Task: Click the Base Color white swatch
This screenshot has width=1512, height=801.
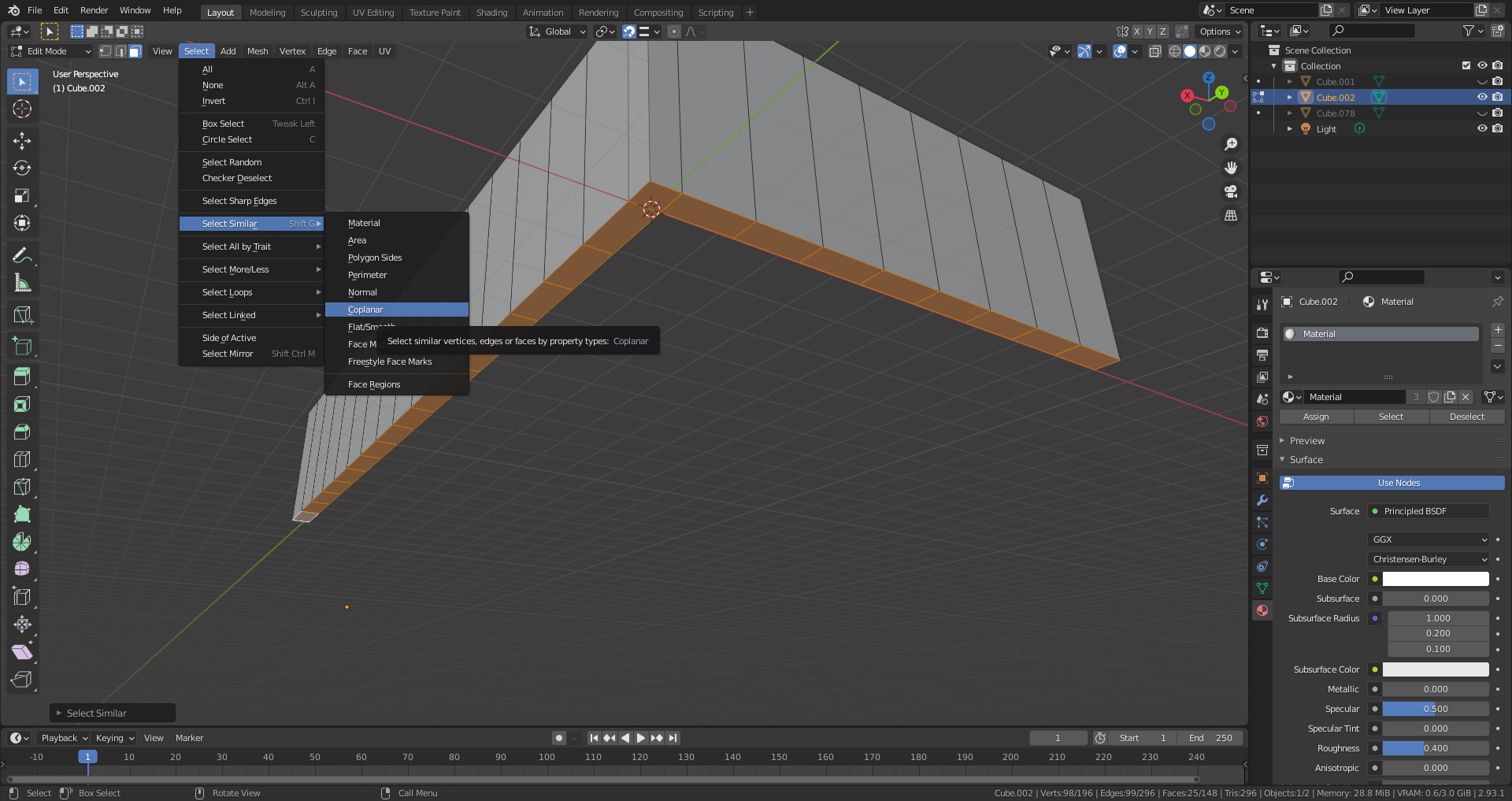Action: (1435, 579)
